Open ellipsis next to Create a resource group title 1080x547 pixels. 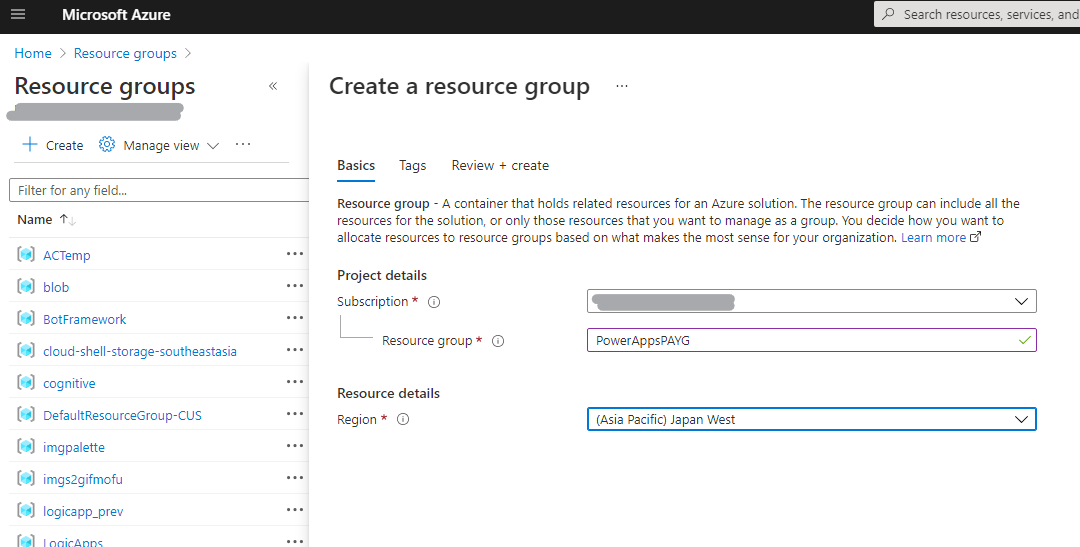tap(622, 86)
